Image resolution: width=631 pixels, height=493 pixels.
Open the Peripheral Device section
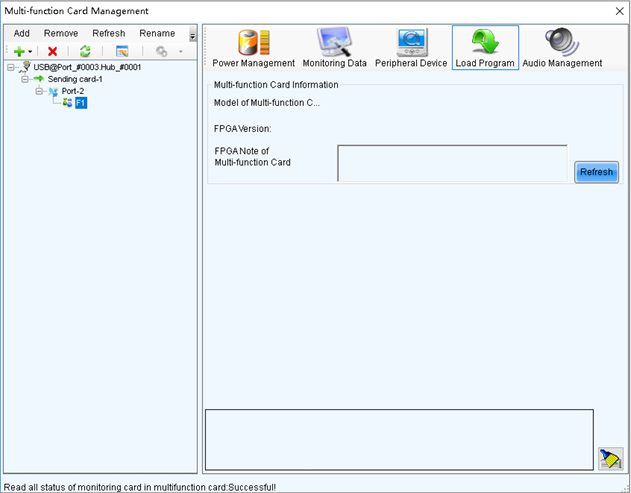(x=411, y=48)
